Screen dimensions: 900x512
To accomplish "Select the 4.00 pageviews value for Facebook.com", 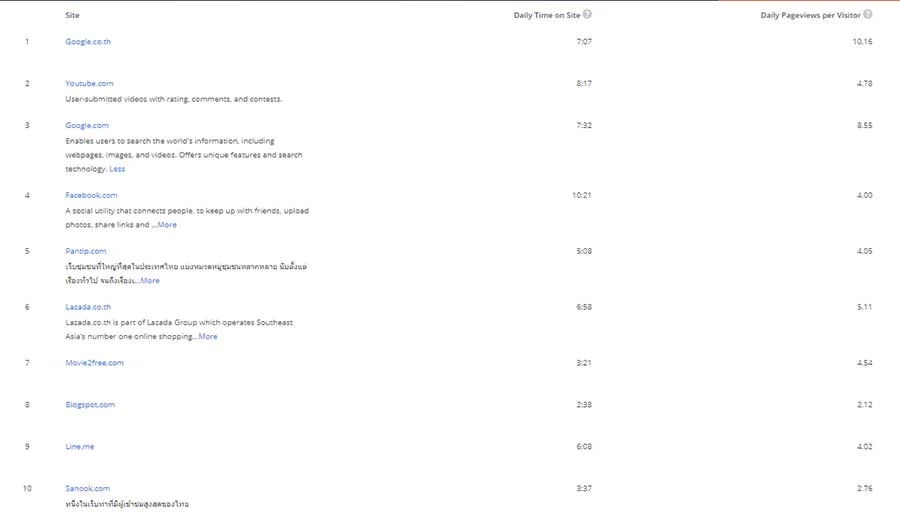I will tap(864, 195).
